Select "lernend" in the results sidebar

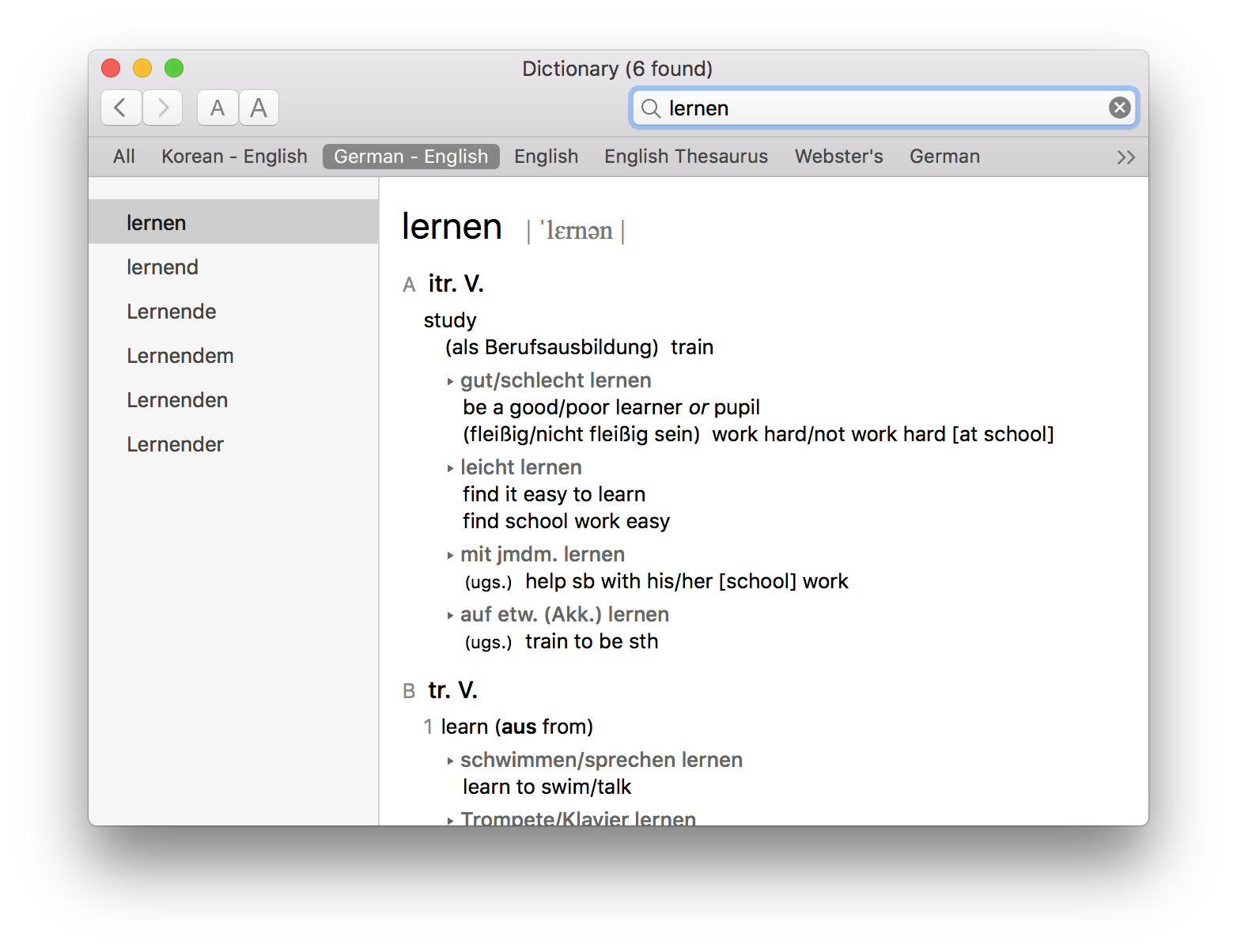(x=163, y=267)
